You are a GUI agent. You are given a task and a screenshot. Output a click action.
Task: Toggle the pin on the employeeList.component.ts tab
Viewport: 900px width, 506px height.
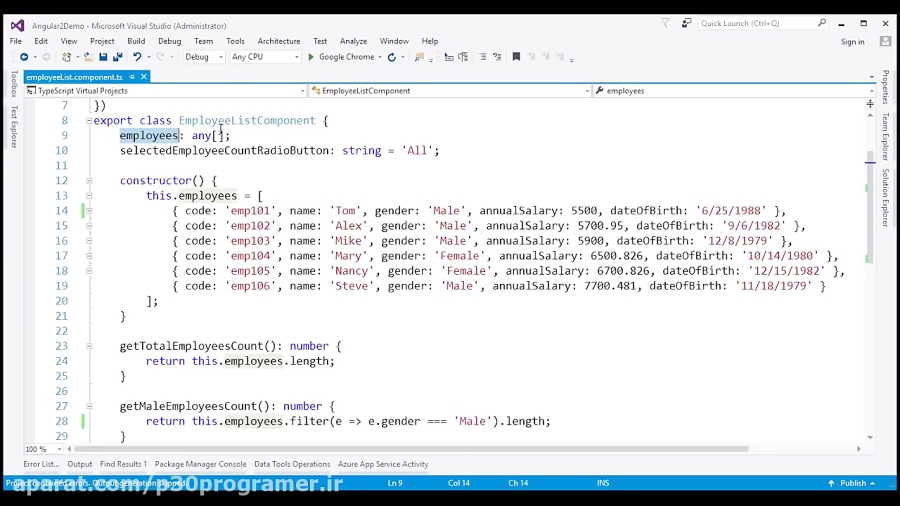[x=132, y=76]
